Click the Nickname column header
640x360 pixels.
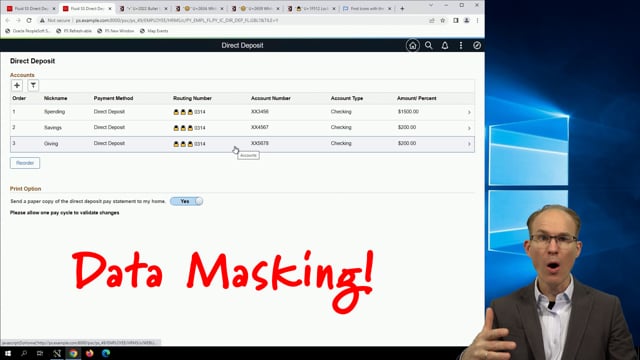[56, 98]
